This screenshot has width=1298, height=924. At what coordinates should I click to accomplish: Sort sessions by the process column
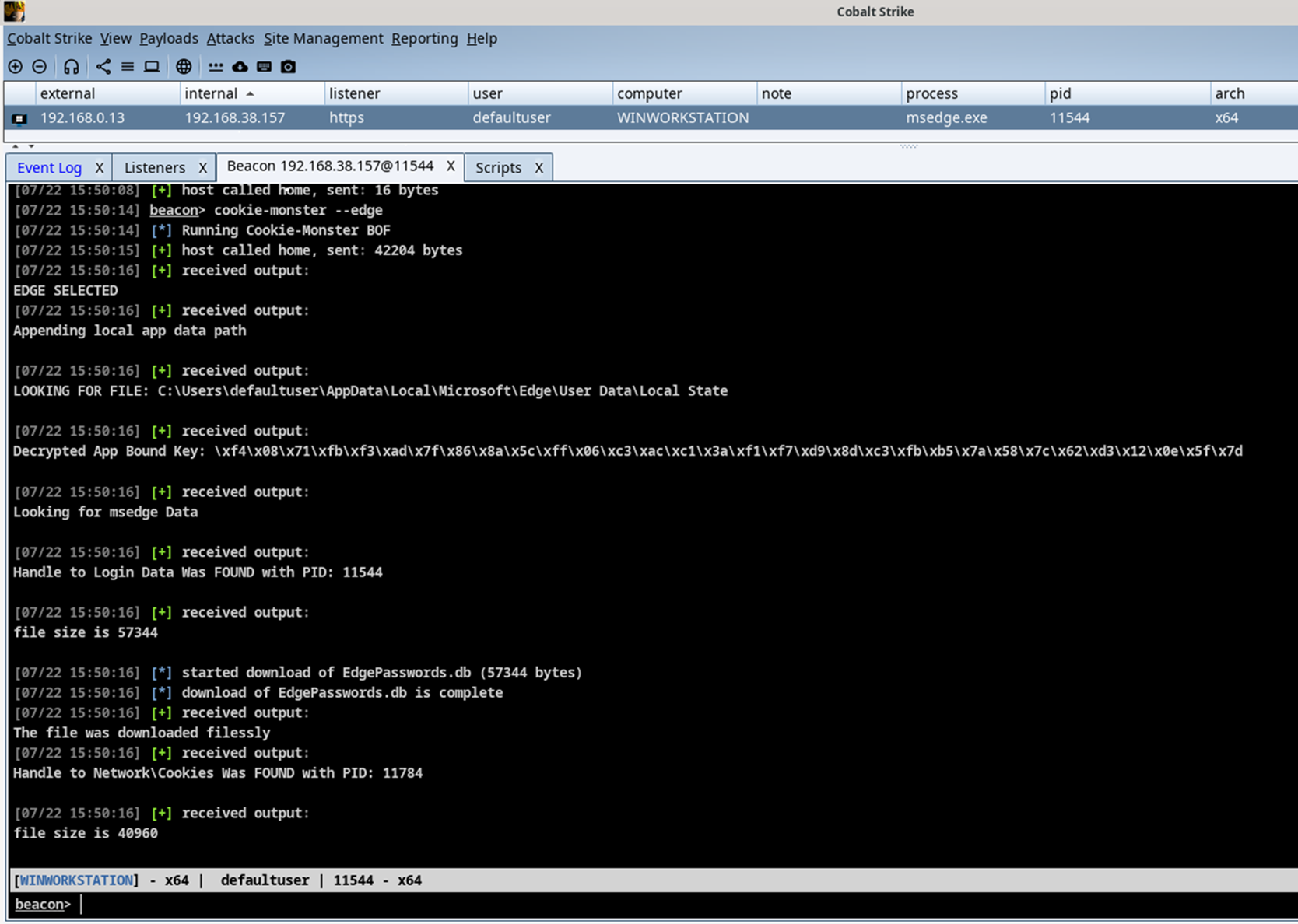pyautogui.click(x=973, y=93)
